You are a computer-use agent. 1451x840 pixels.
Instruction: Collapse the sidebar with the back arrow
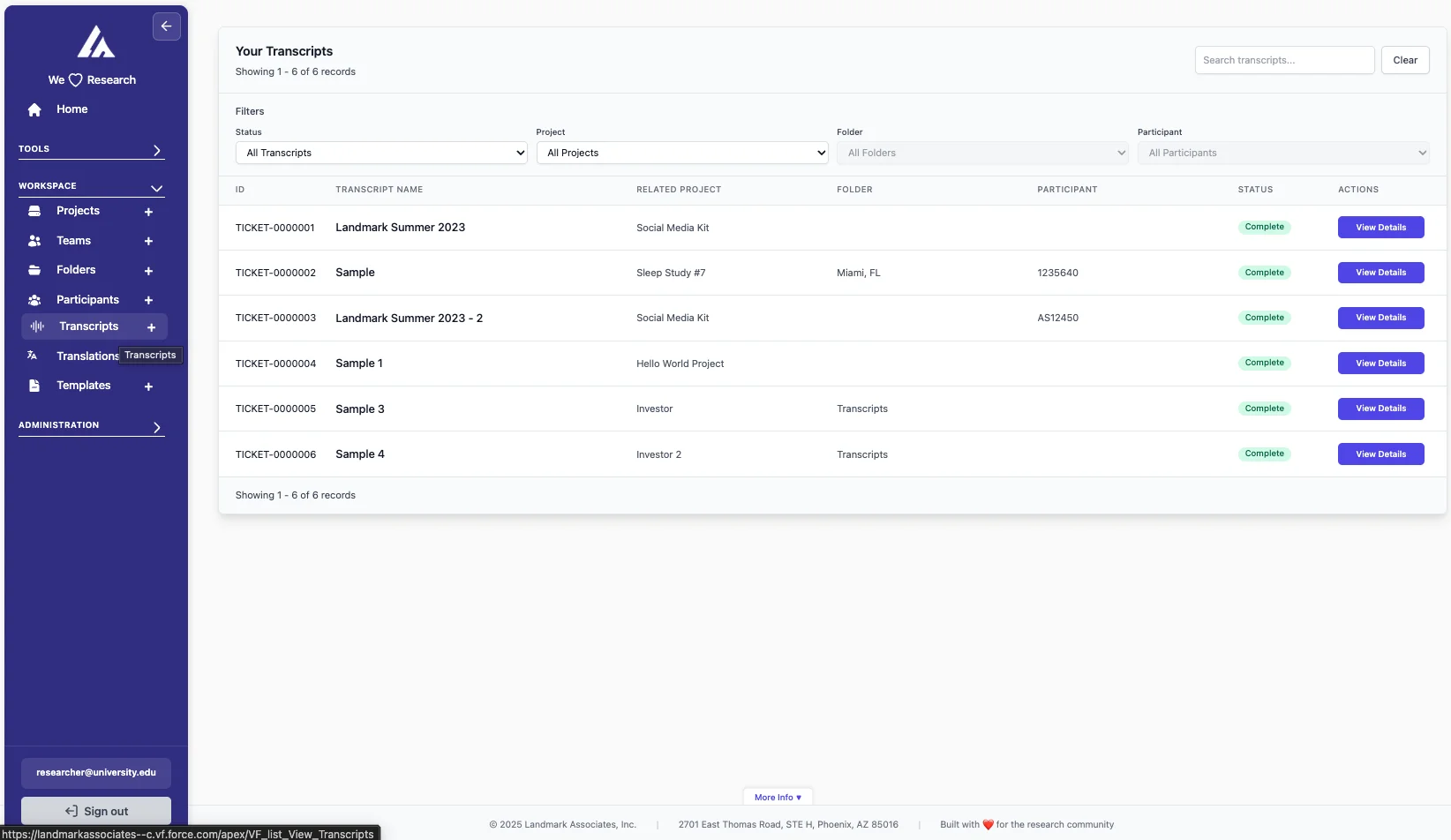pos(167,26)
